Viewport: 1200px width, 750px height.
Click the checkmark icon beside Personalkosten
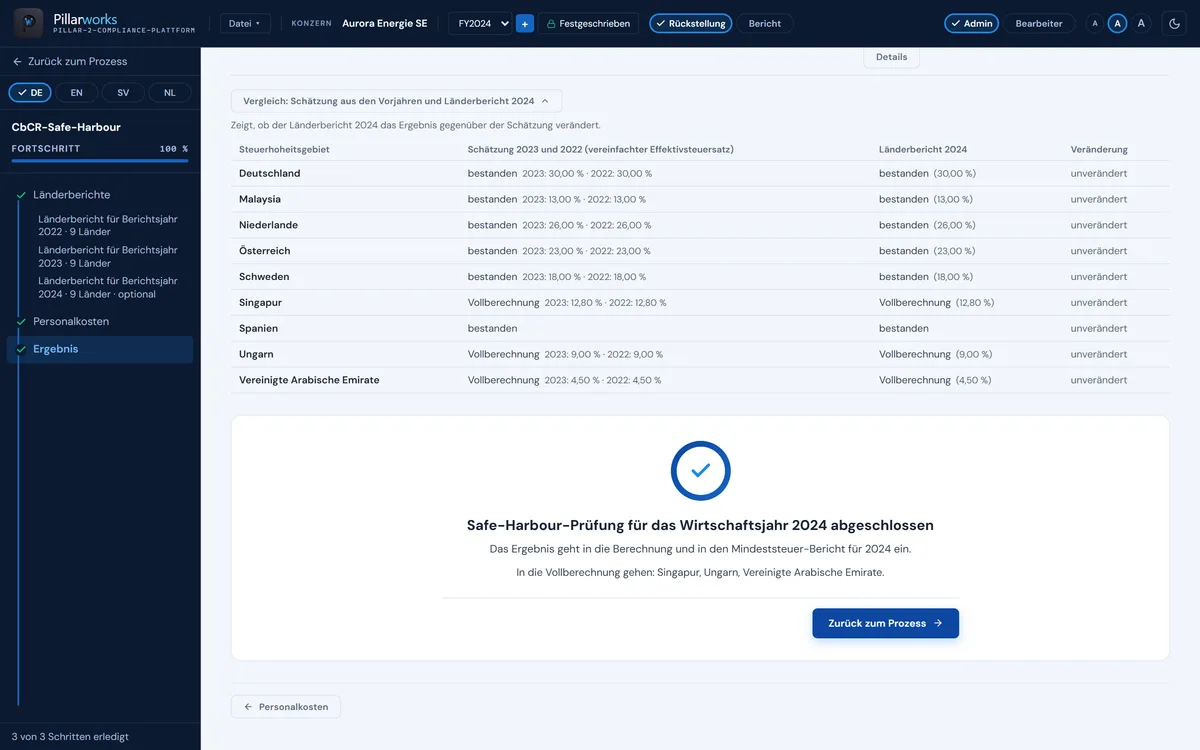(21, 322)
